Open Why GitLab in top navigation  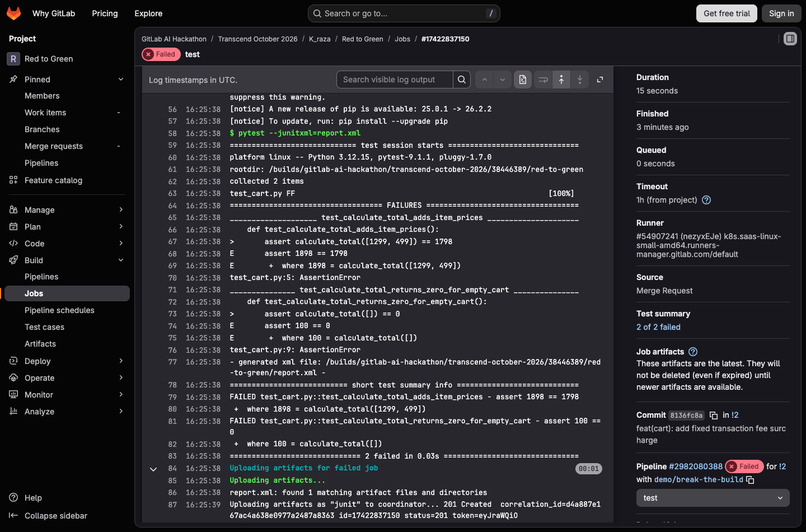click(x=53, y=13)
